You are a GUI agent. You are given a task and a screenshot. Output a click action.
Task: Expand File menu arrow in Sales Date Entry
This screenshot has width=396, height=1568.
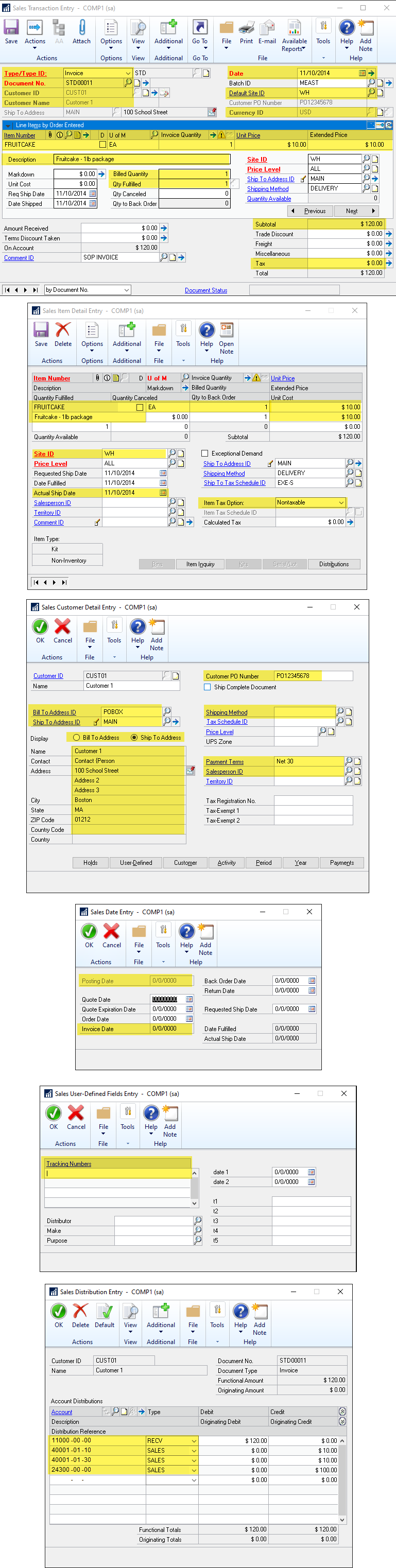(139, 953)
